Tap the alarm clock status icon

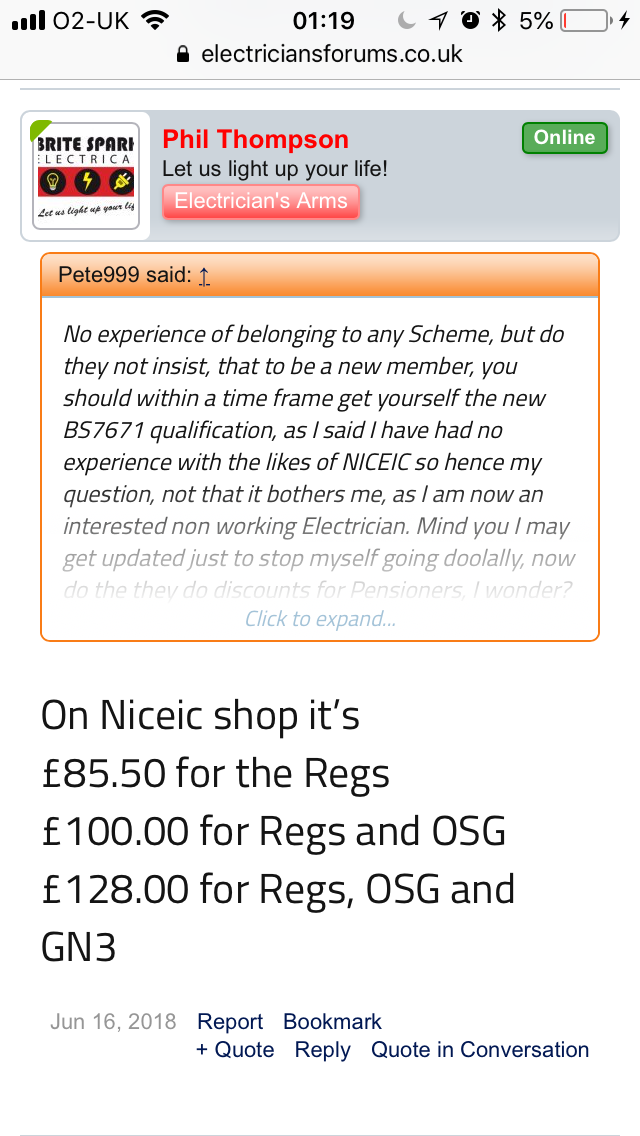(470, 20)
